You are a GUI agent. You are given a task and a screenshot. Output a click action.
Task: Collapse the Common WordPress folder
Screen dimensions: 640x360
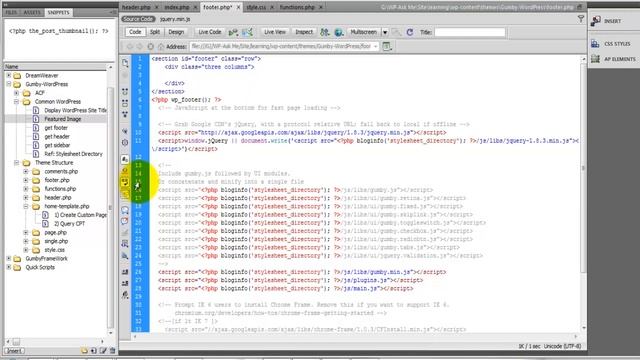click(16, 102)
